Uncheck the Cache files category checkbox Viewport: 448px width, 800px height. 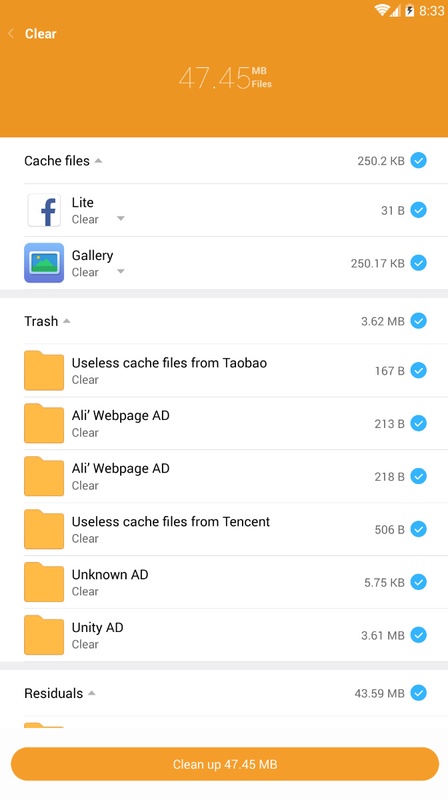pos(418,161)
